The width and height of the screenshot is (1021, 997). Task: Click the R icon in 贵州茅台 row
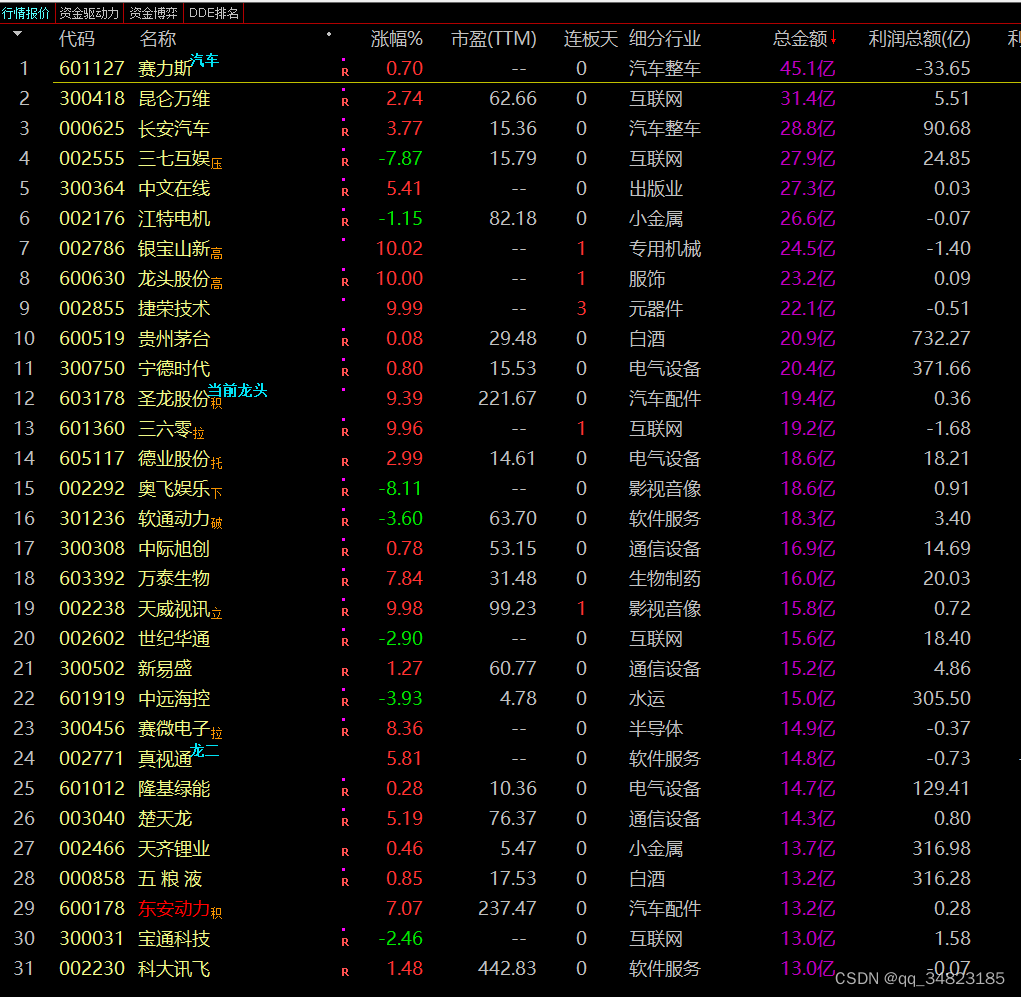click(x=345, y=342)
